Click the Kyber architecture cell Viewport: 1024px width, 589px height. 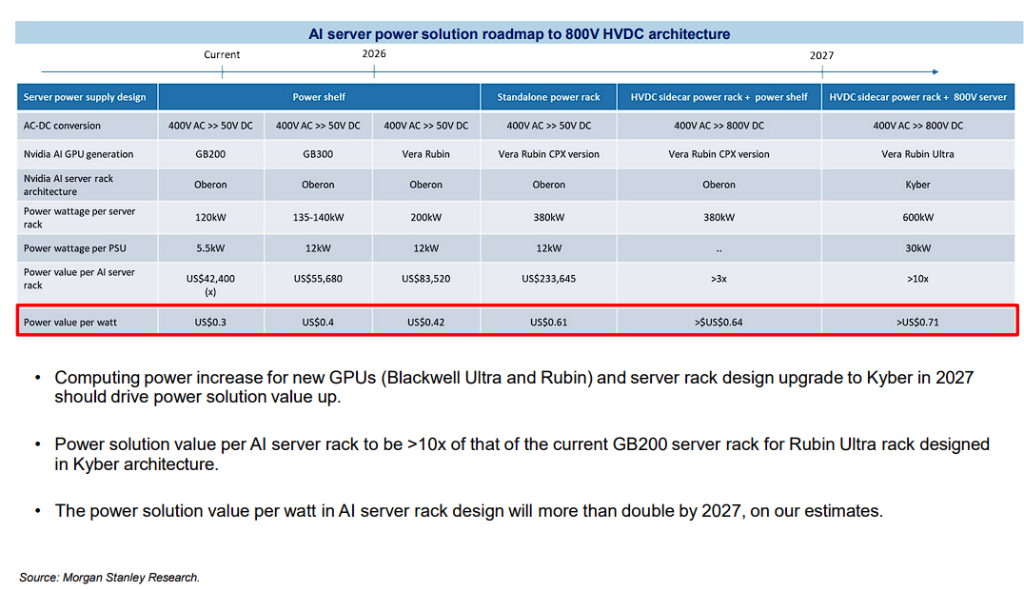[x=917, y=185]
